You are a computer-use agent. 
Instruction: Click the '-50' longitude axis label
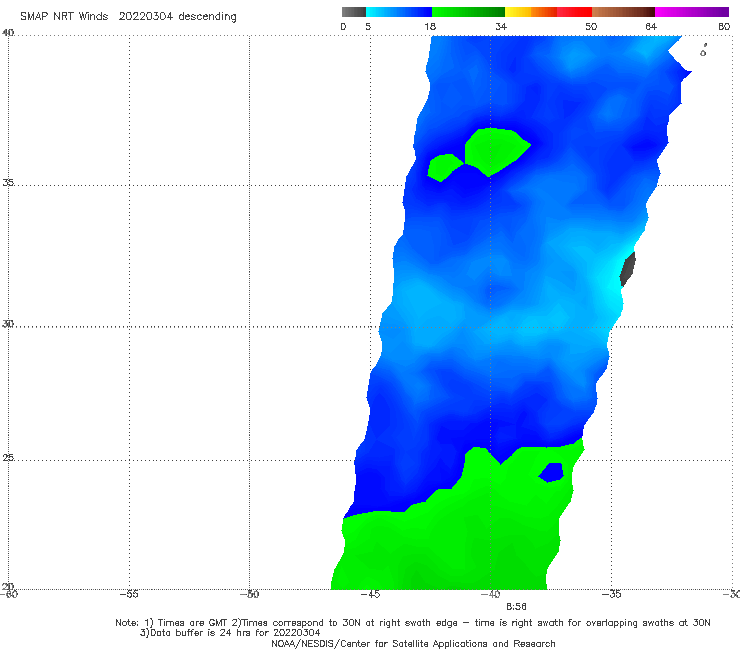click(x=249, y=594)
